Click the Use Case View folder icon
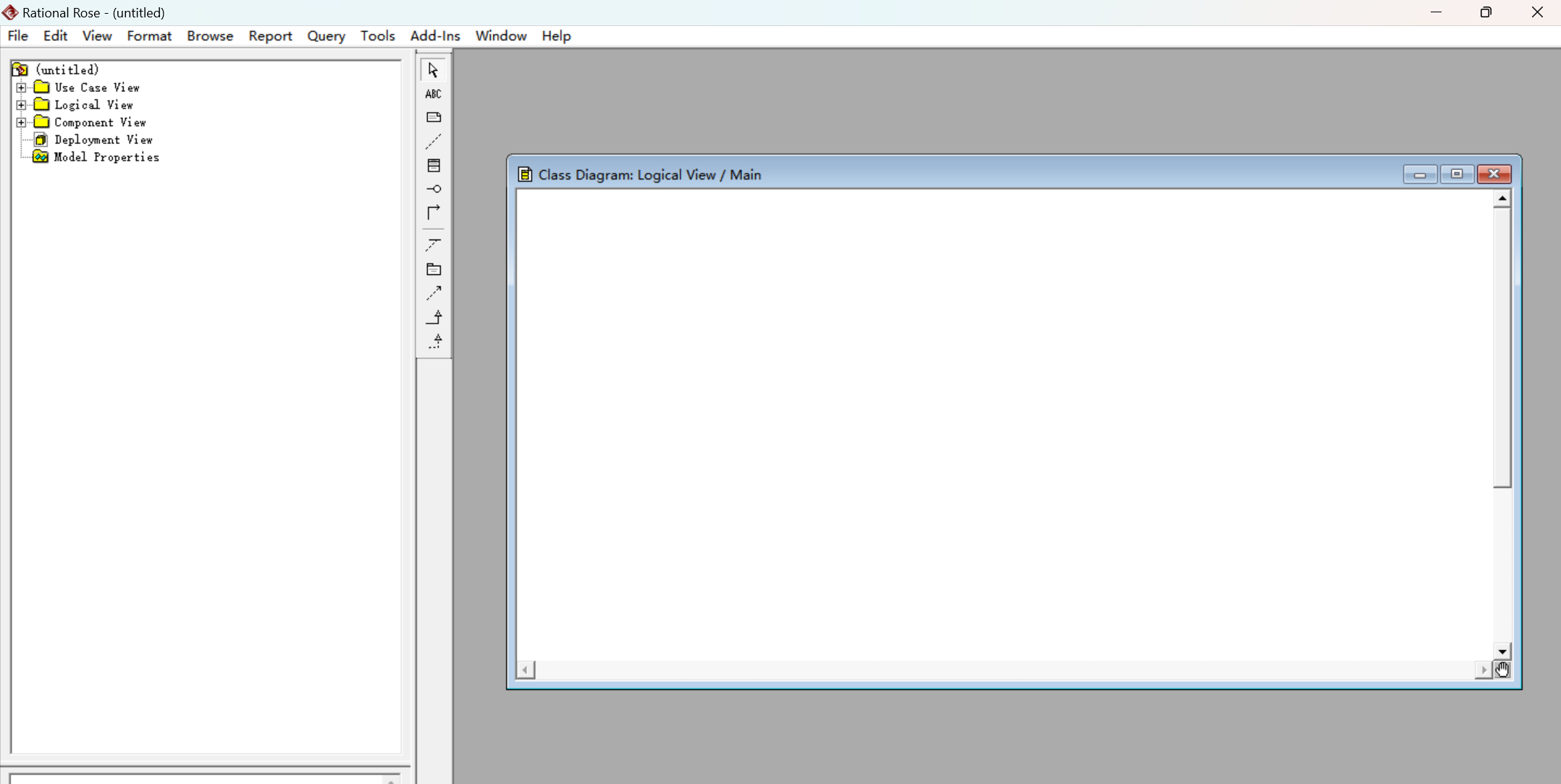Viewport: 1561px width, 784px height. click(x=42, y=87)
